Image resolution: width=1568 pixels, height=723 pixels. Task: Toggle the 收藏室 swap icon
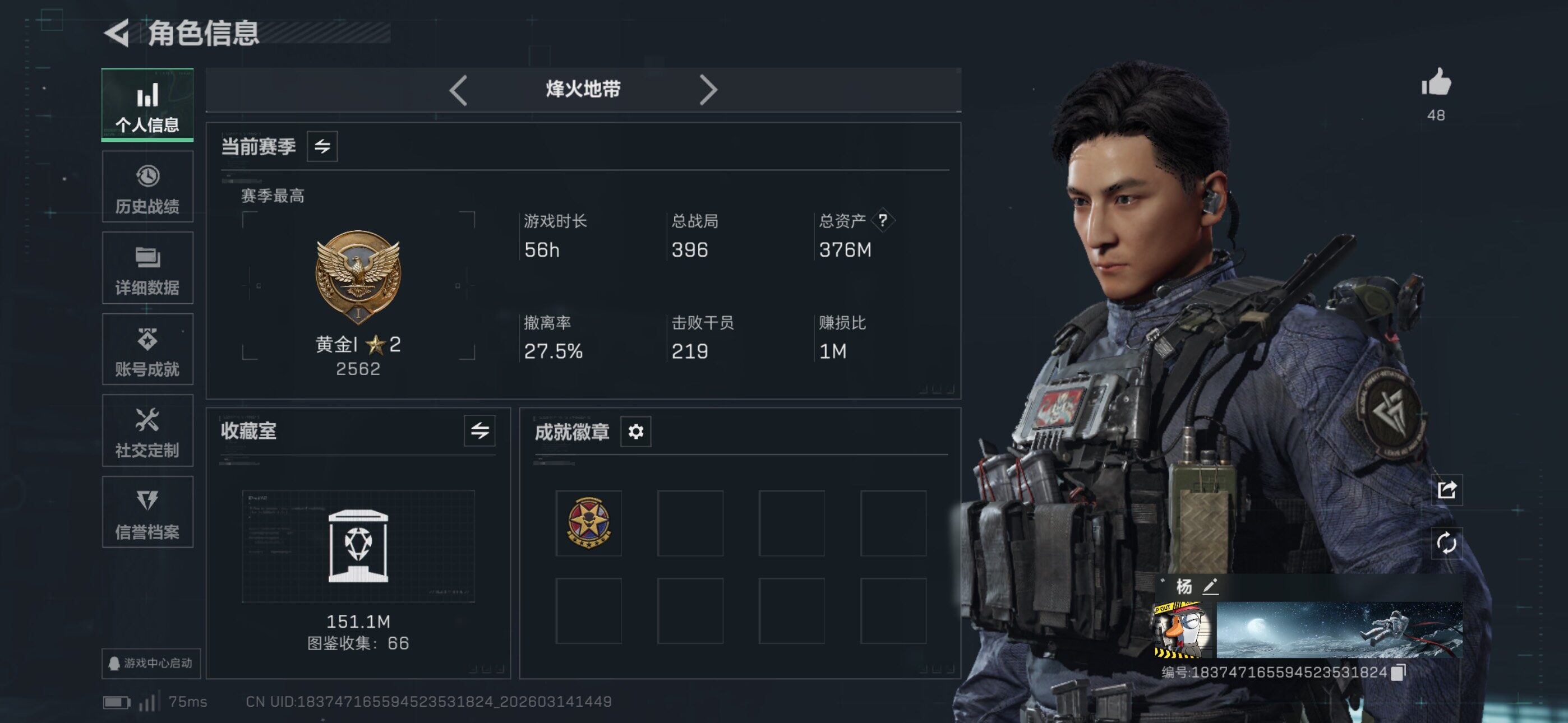479,431
